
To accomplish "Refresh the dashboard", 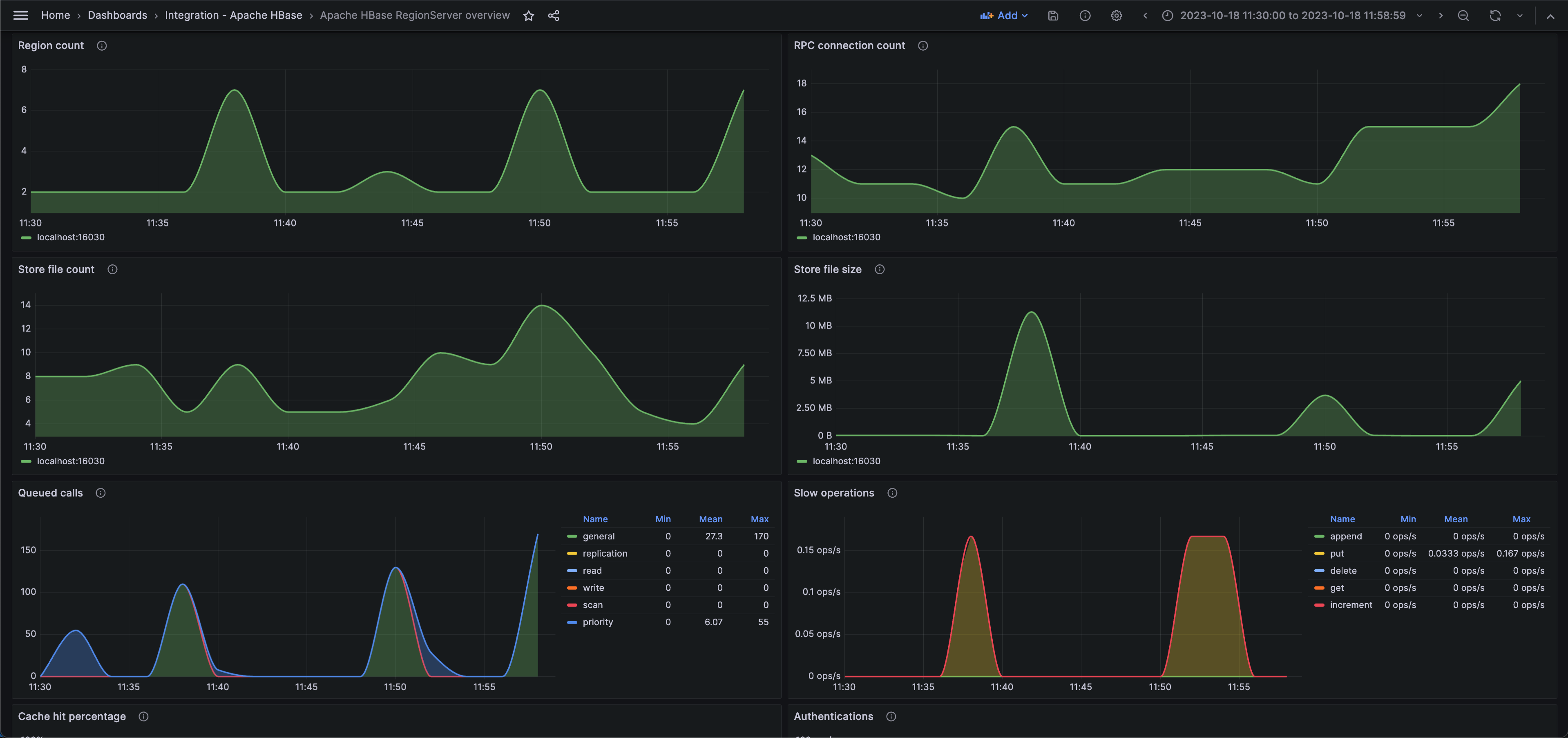I will pyautogui.click(x=1495, y=16).
